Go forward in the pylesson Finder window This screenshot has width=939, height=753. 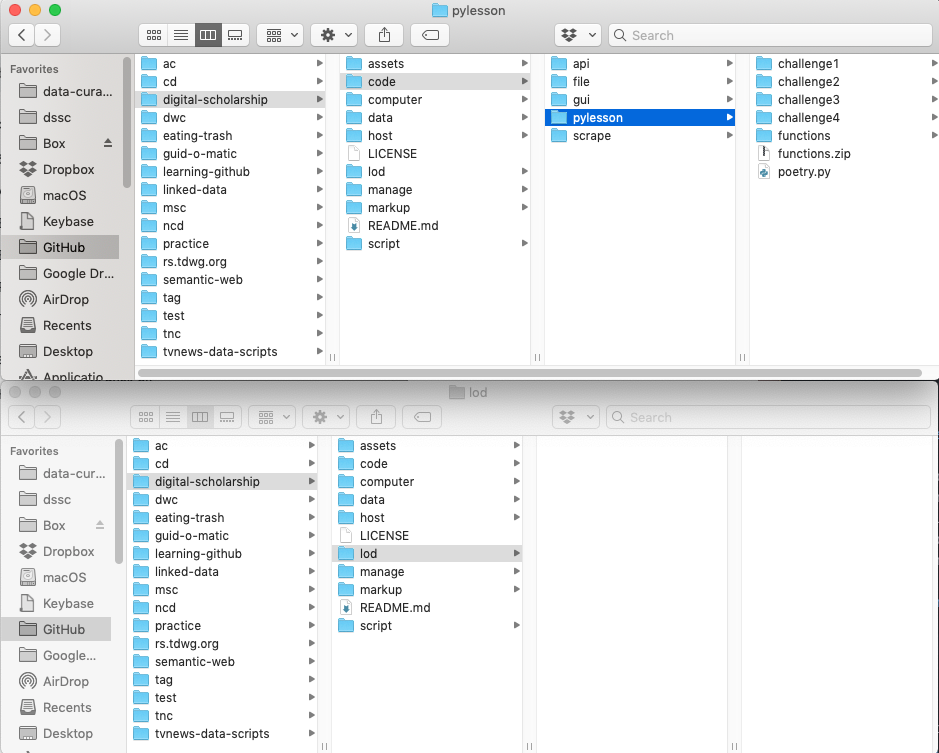(47, 35)
